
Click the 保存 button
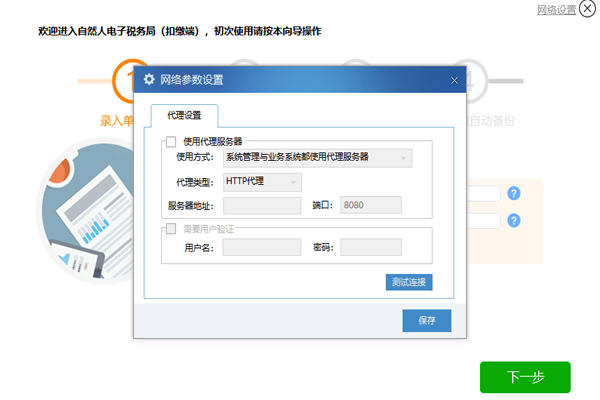[x=427, y=320]
